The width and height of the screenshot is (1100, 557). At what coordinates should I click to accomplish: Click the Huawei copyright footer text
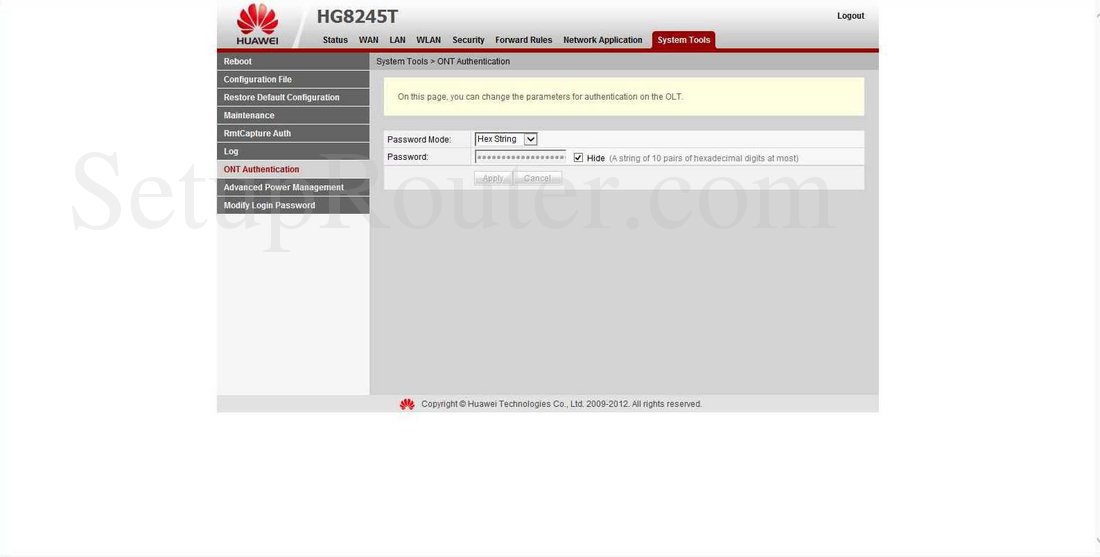pos(561,404)
